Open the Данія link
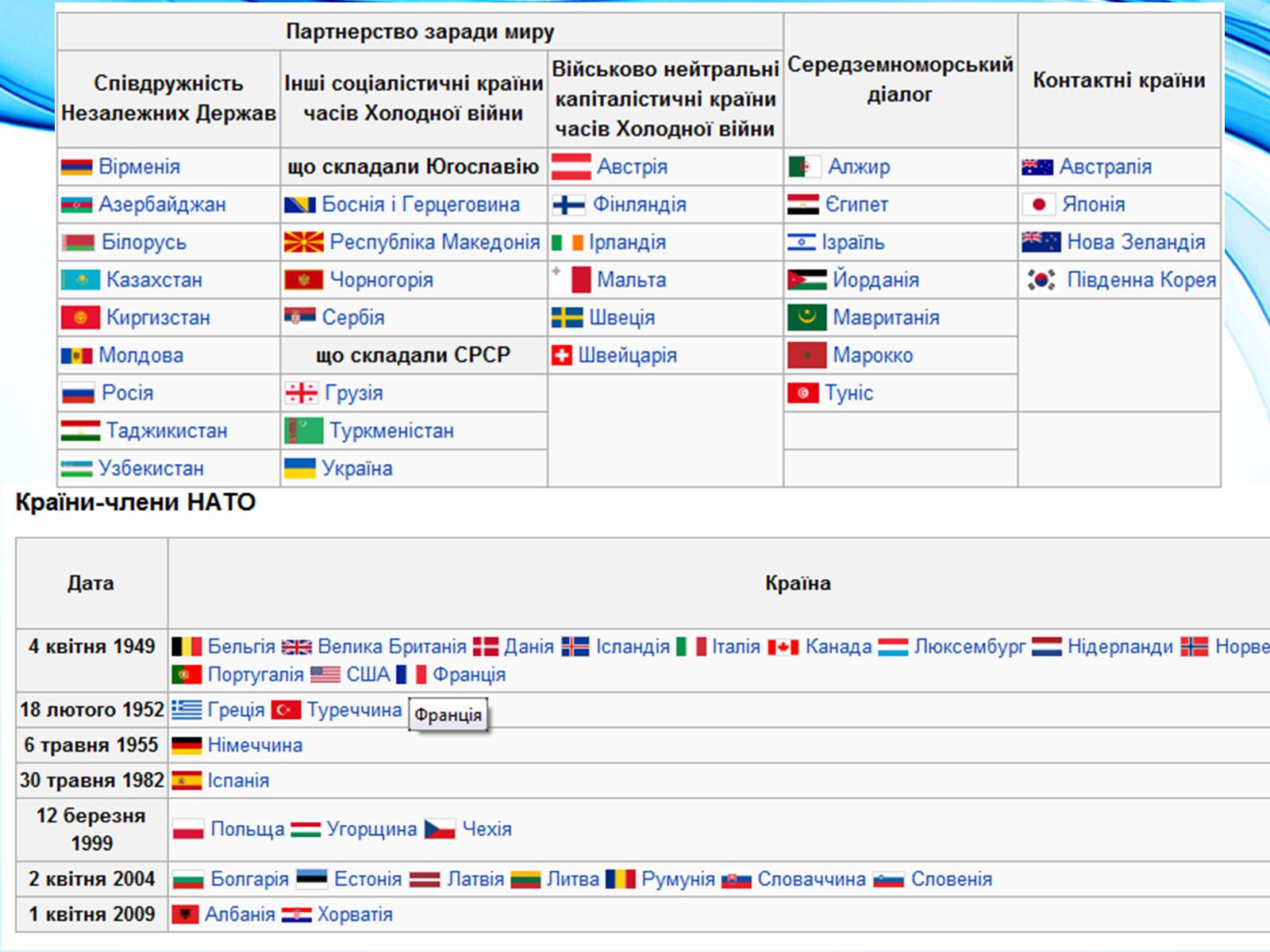Screen dimensions: 1270x952 coord(529,647)
